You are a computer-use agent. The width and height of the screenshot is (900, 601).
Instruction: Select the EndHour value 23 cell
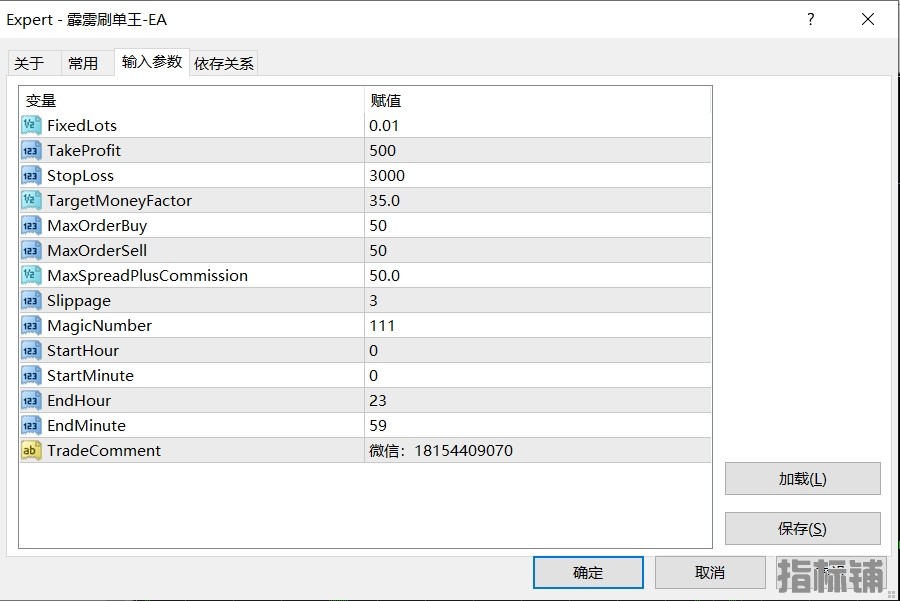tap(538, 401)
